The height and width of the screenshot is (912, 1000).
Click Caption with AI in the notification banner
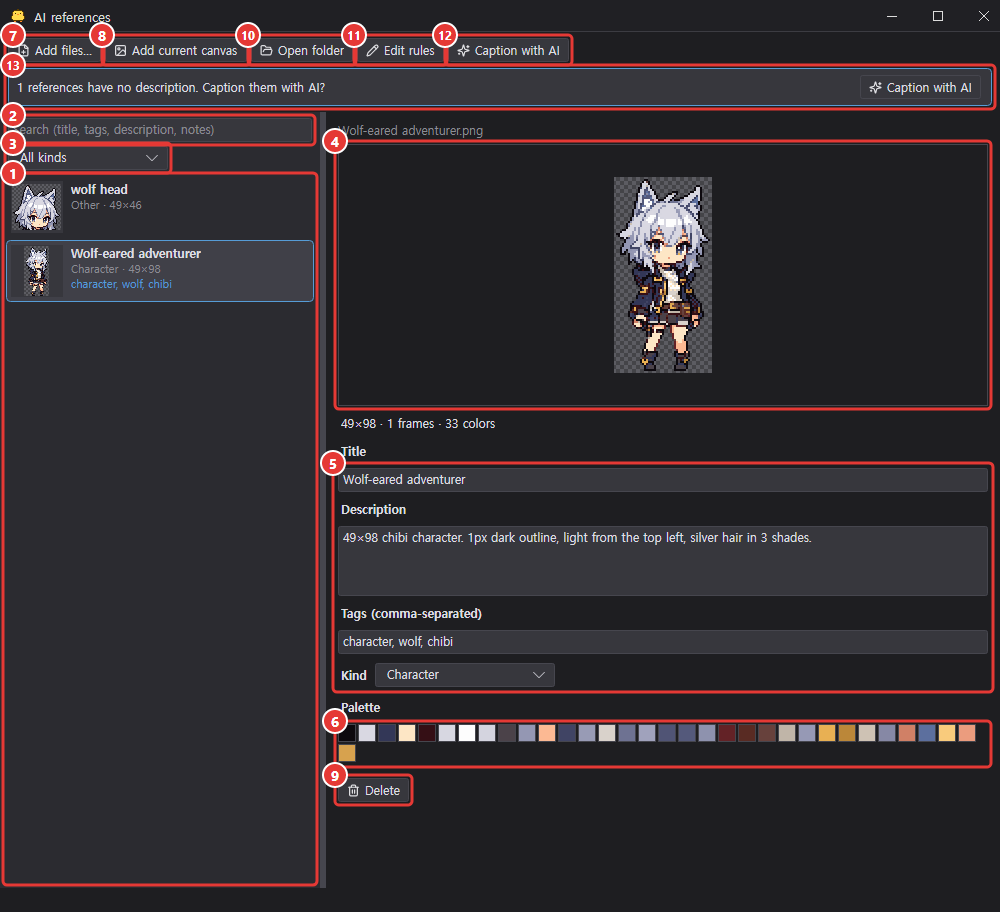pyautogui.click(x=921, y=87)
